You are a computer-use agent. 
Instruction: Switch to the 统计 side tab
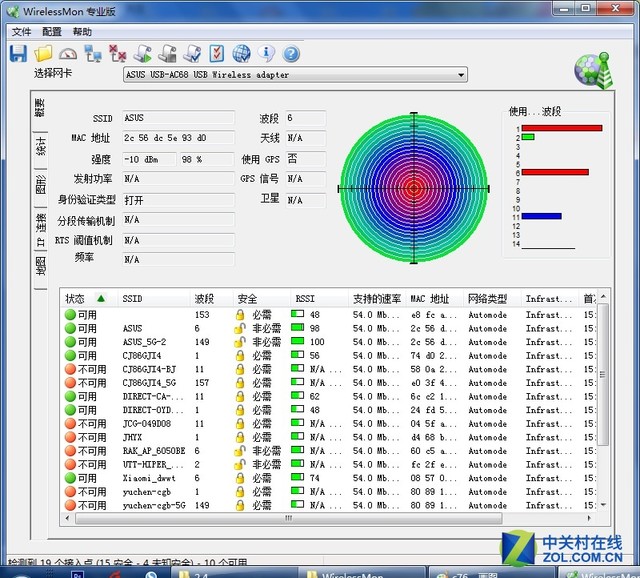[x=40, y=146]
